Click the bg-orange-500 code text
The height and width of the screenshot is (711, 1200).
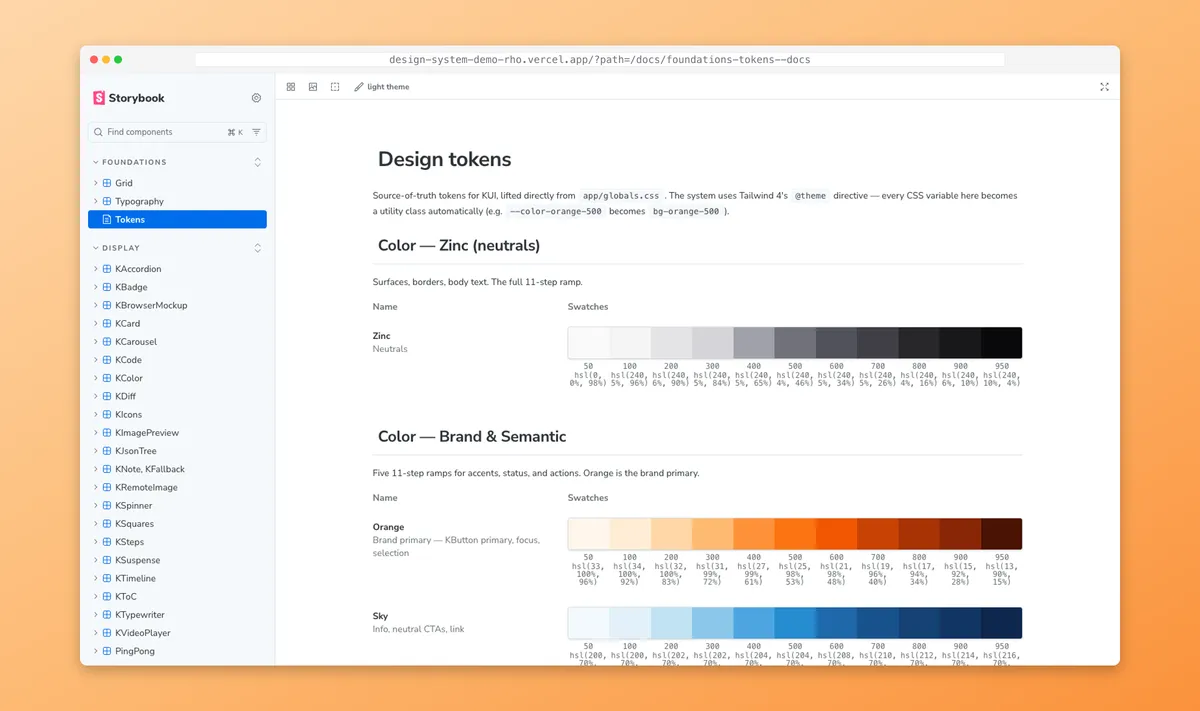click(x=686, y=212)
